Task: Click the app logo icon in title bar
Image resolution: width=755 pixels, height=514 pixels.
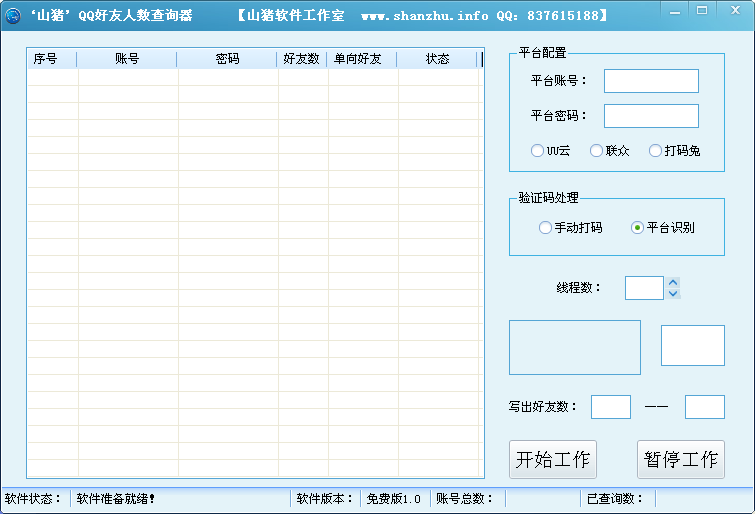Action: [13, 16]
